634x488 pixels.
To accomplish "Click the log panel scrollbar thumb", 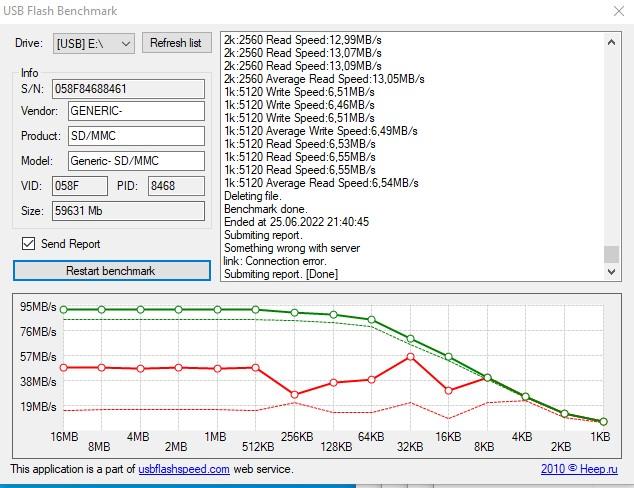I will (x=611, y=255).
